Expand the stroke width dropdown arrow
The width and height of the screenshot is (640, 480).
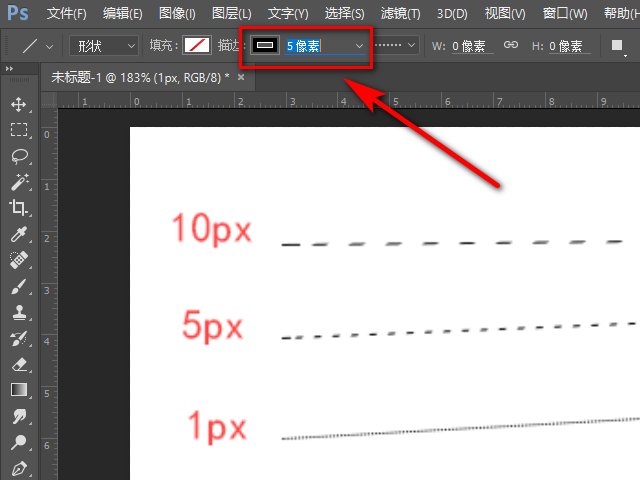tap(358, 46)
